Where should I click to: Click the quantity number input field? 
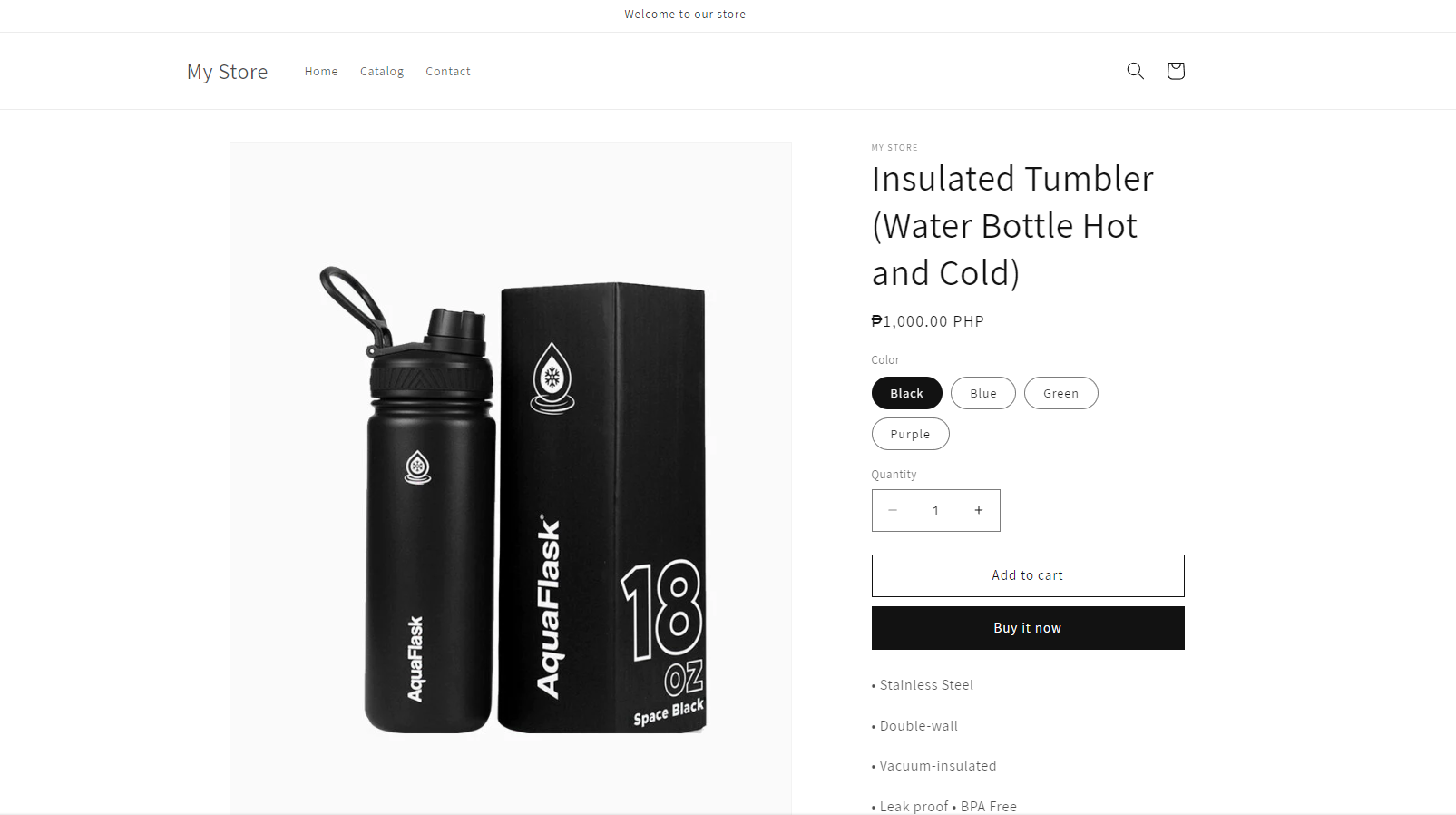coord(935,510)
